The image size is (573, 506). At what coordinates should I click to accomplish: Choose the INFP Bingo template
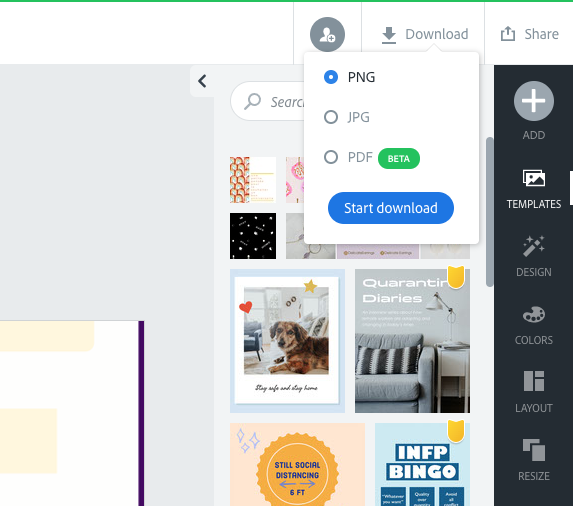(x=422, y=464)
